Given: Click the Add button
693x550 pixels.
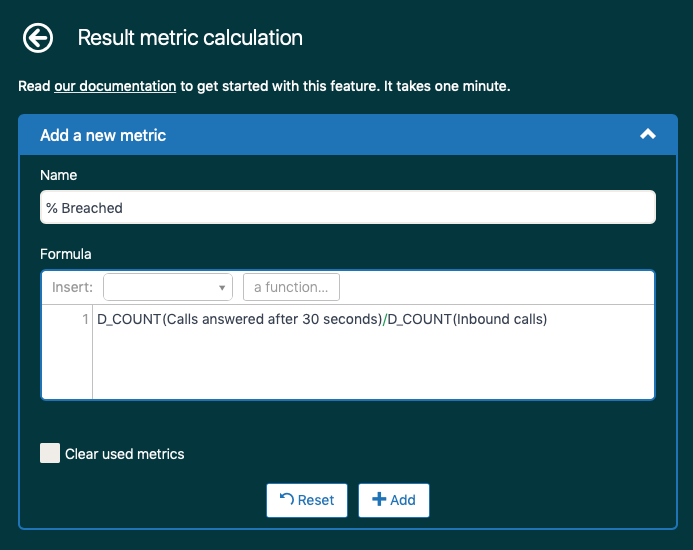Looking at the screenshot, I should [393, 500].
